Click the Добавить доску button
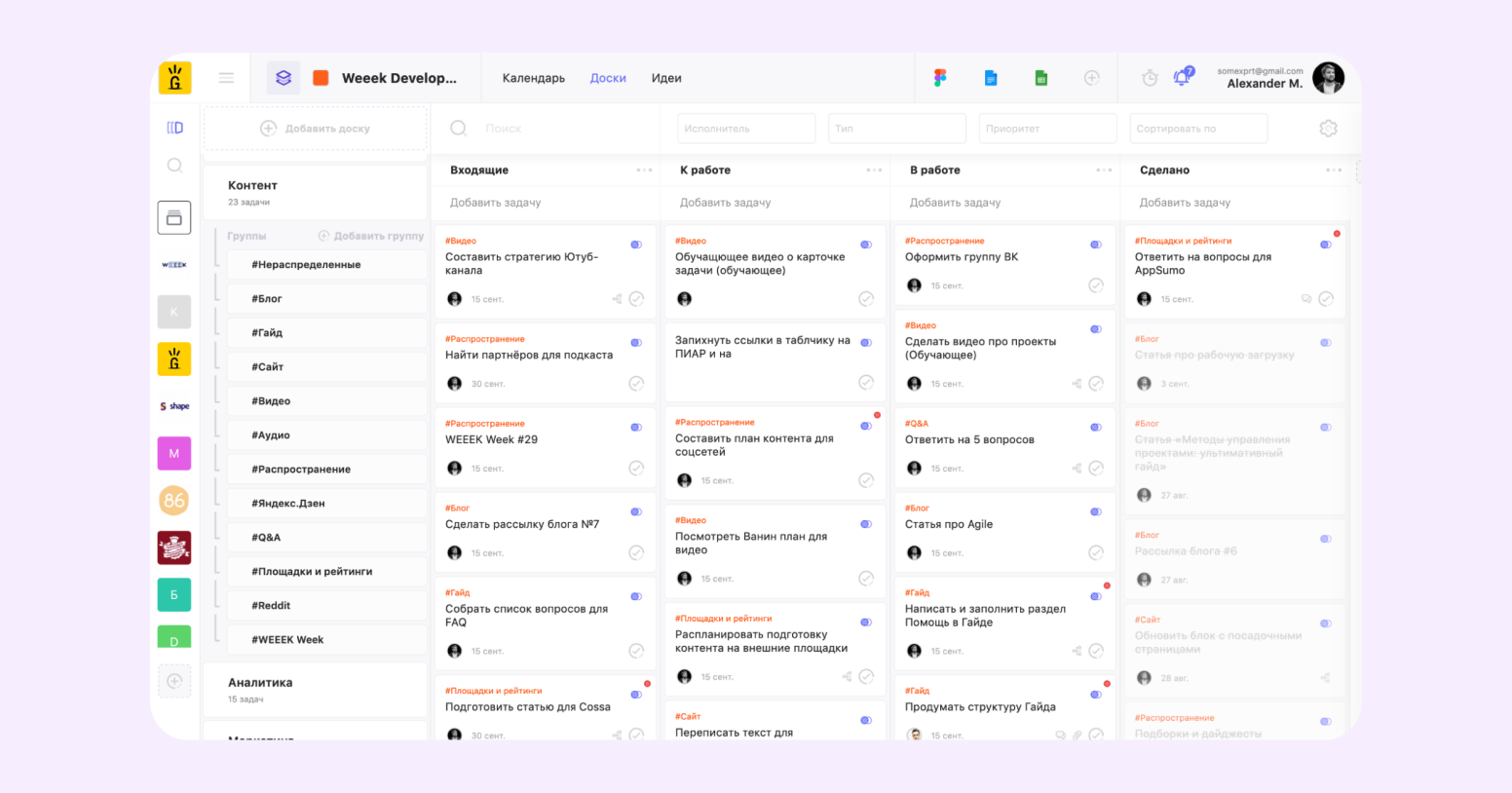Screen dimensions: 1512x793 click(x=315, y=129)
